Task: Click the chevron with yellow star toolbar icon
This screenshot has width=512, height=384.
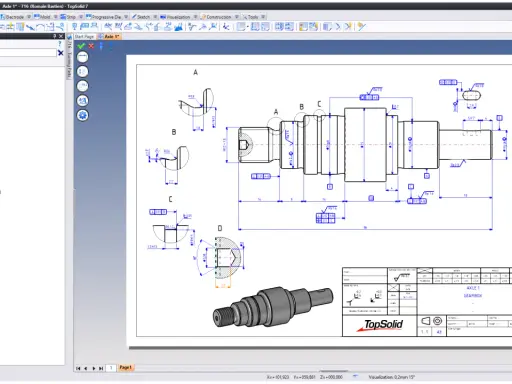Action: (x=348, y=27)
